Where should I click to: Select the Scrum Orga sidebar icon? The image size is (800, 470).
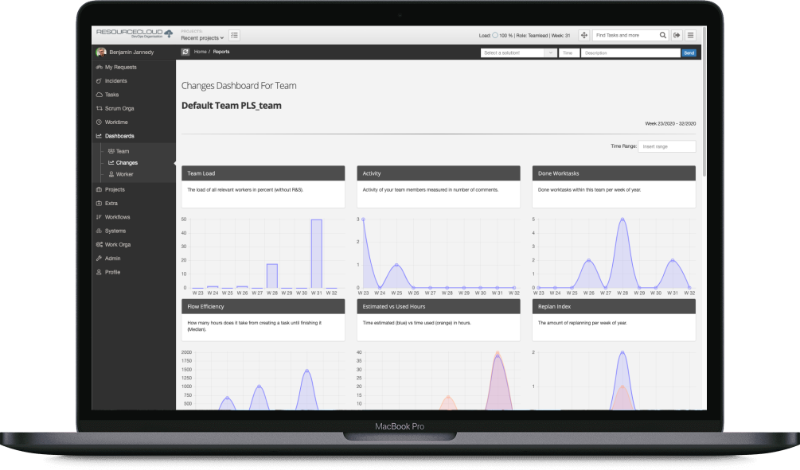point(99,109)
